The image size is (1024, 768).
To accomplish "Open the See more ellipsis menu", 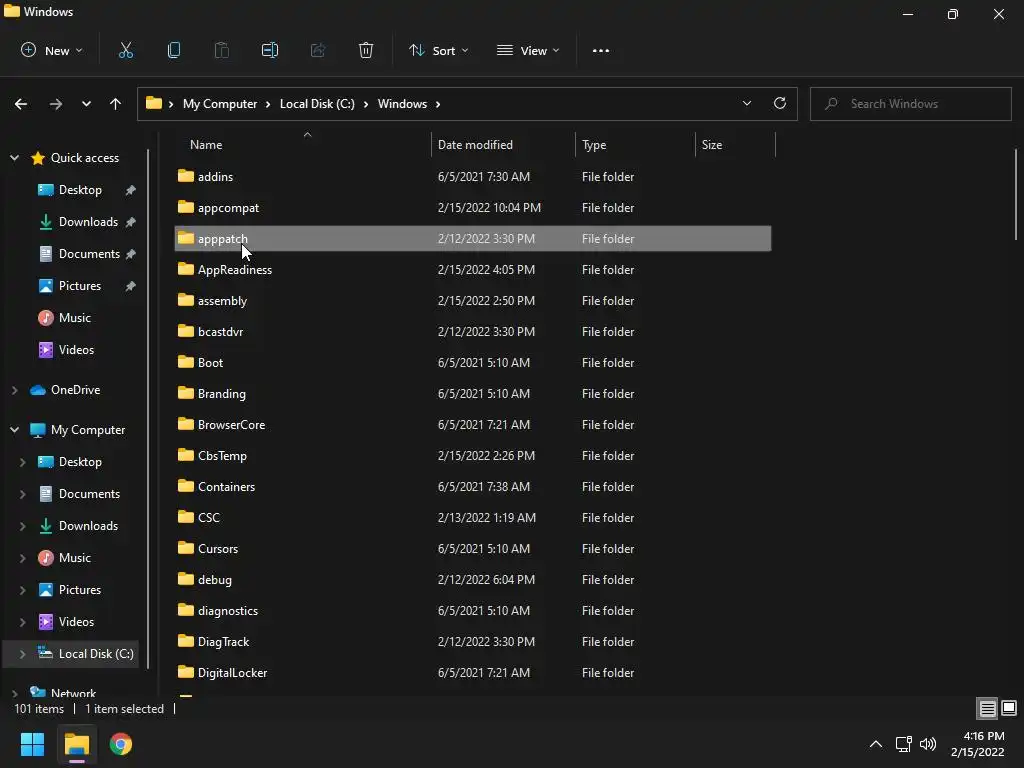I will [x=601, y=50].
